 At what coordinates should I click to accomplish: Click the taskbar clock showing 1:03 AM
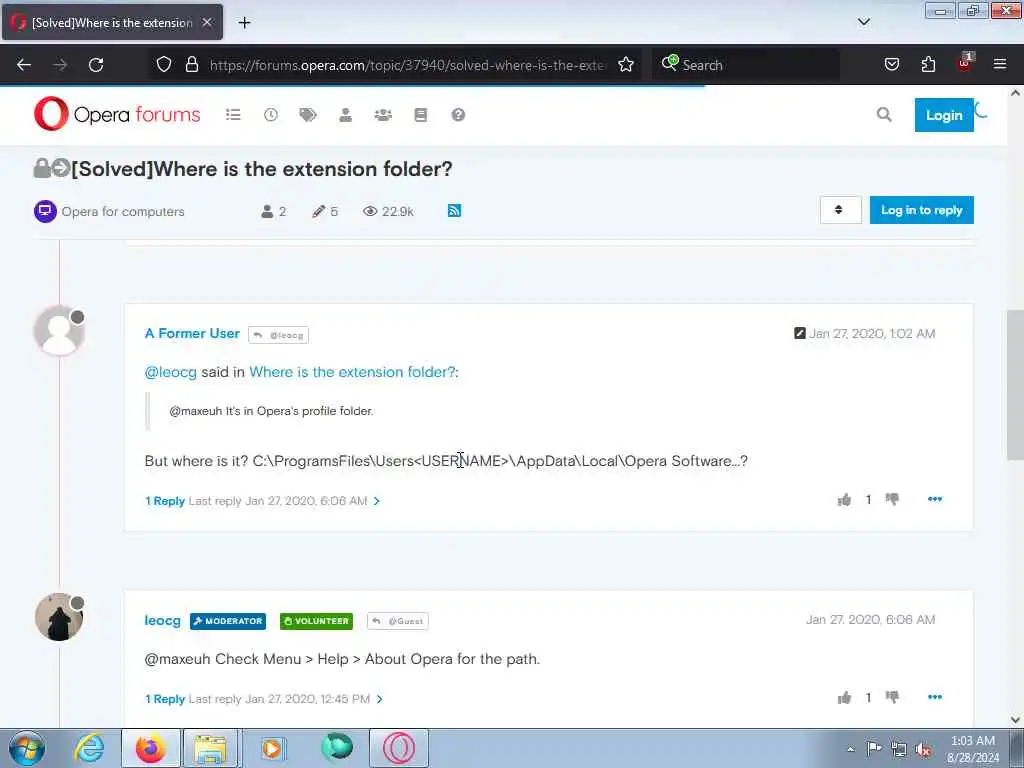tap(973, 748)
